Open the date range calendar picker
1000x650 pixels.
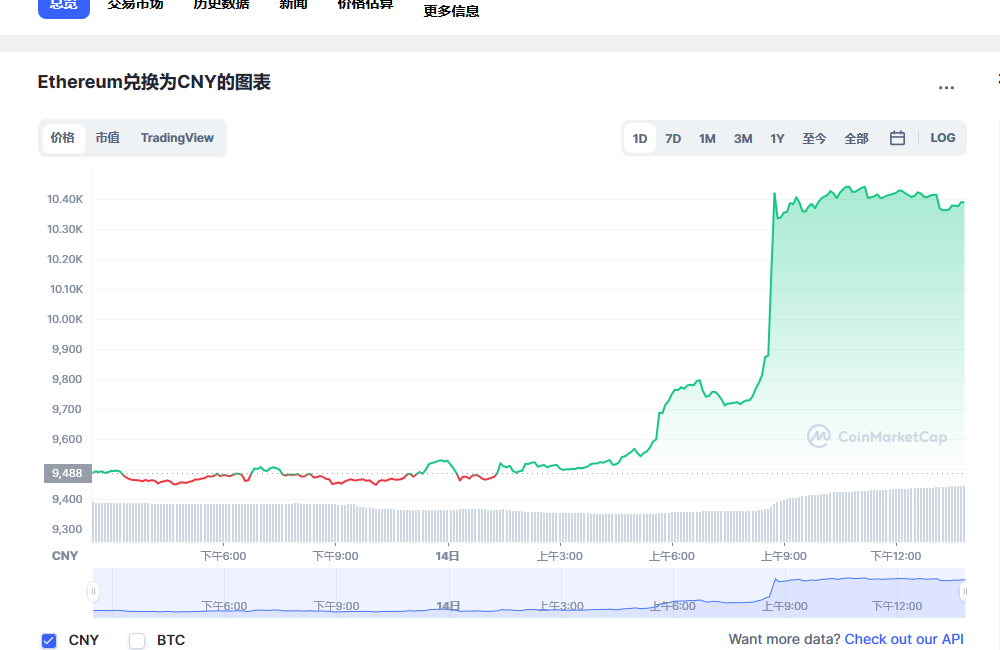[x=897, y=138]
